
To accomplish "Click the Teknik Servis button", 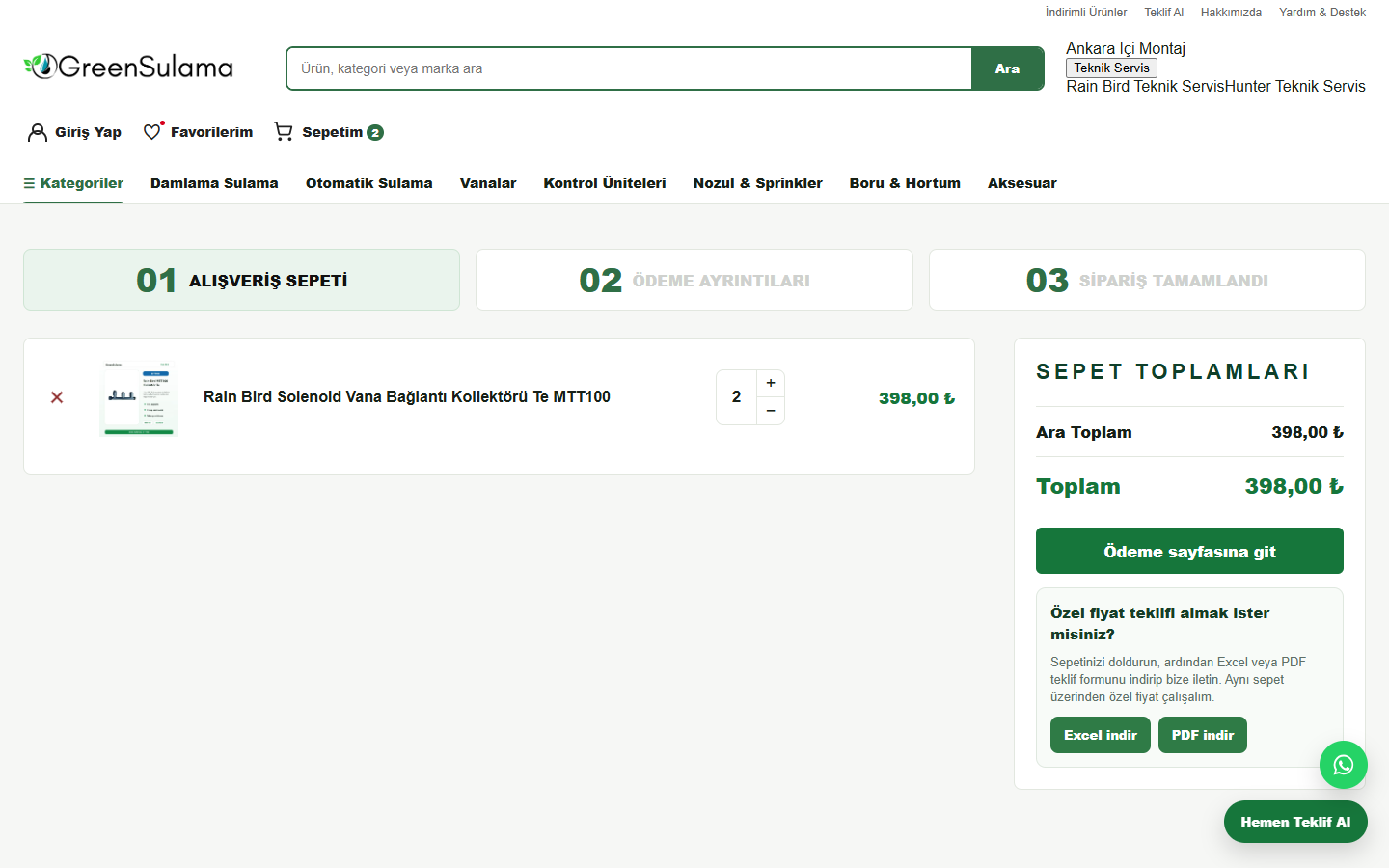I will click(x=1111, y=68).
